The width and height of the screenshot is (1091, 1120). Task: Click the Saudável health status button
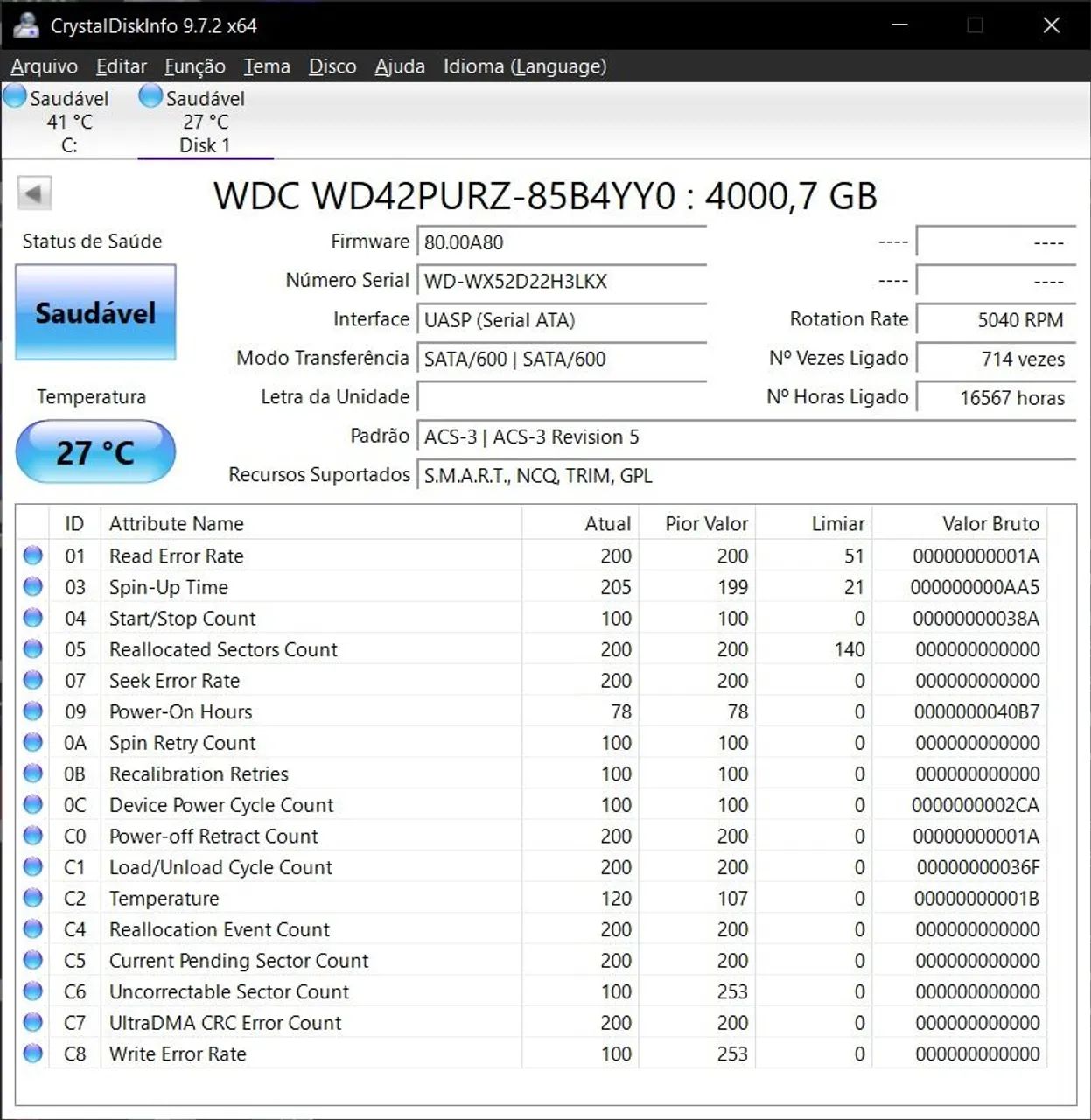pyautogui.click(x=95, y=312)
